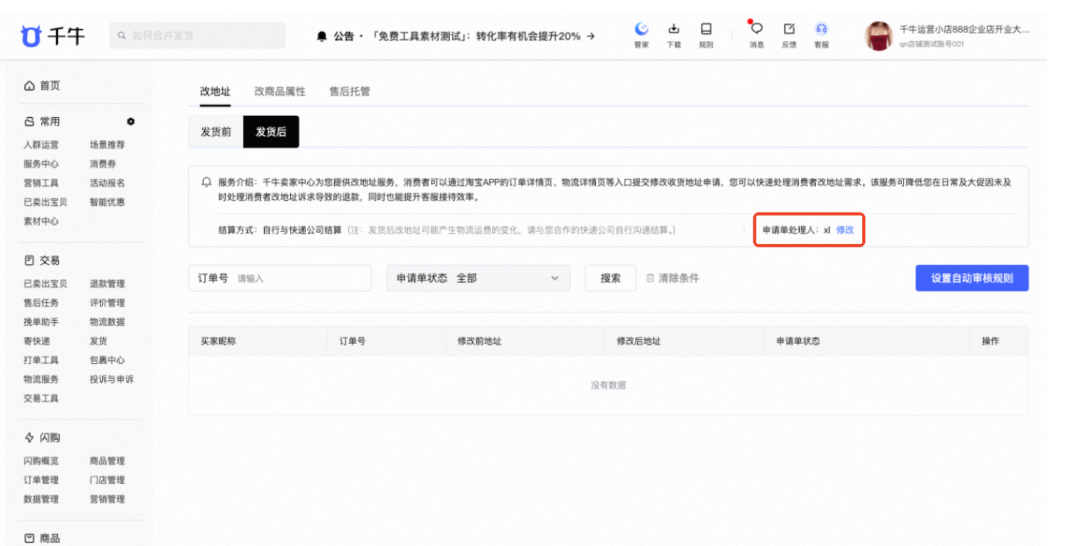Click the announcement bell icon

click(x=322, y=36)
